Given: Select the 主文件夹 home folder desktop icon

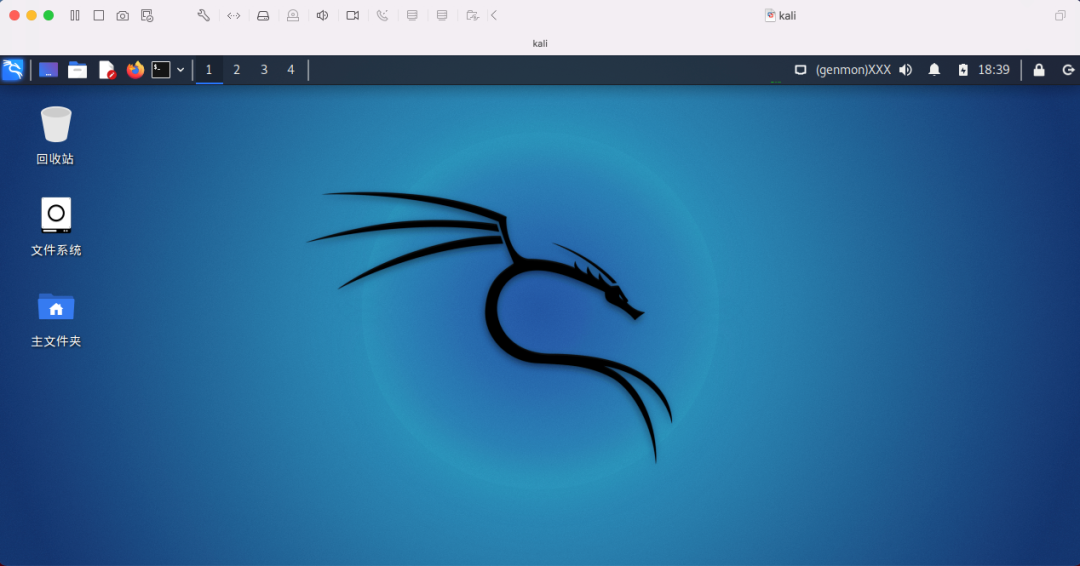Looking at the screenshot, I should point(56,319).
